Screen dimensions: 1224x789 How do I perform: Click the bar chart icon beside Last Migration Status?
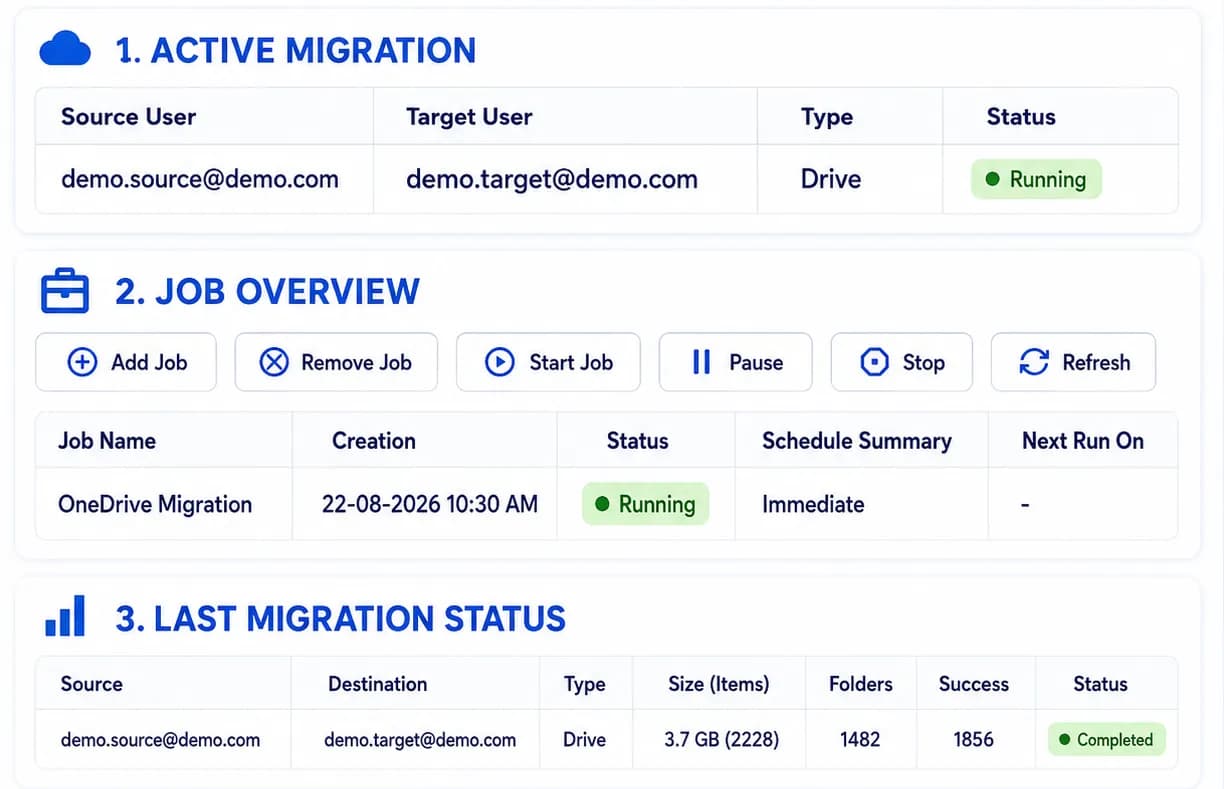click(x=65, y=616)
